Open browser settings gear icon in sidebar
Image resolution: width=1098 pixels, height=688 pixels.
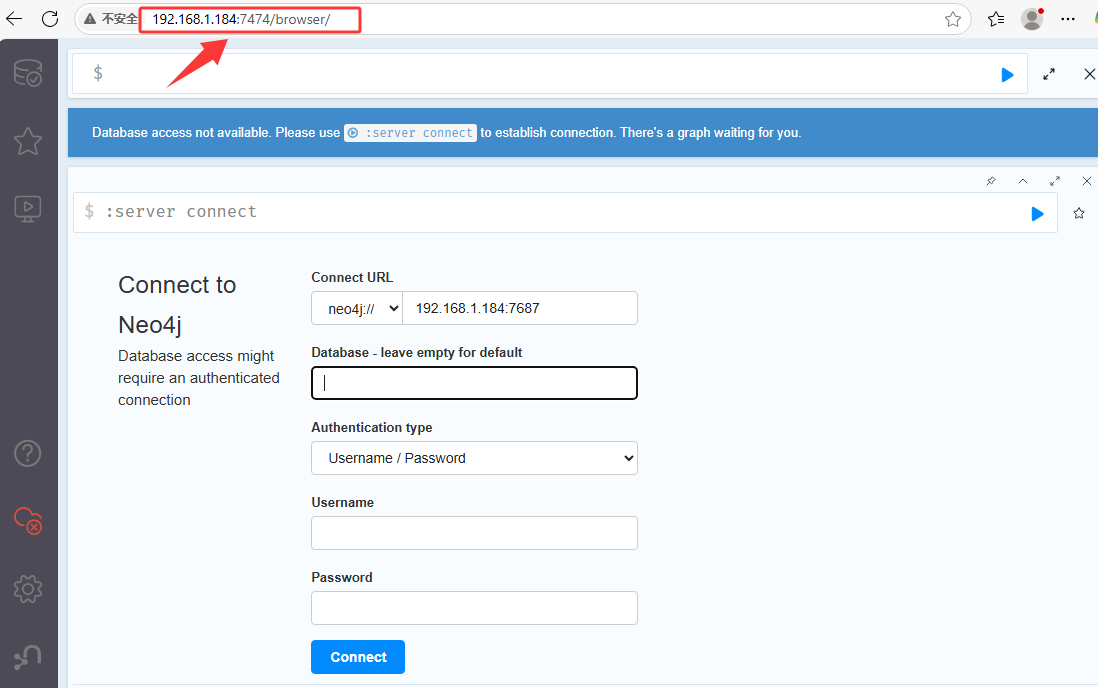(x=28, y=589)
